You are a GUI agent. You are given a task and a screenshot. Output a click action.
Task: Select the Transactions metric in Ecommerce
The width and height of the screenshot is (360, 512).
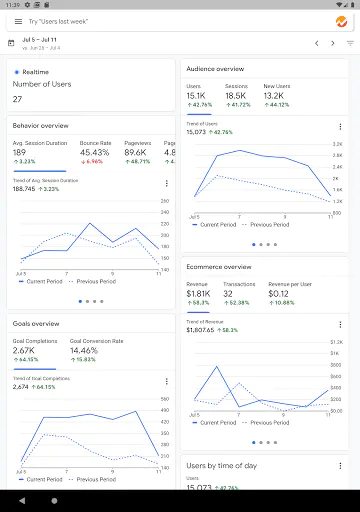coord(239,294)
